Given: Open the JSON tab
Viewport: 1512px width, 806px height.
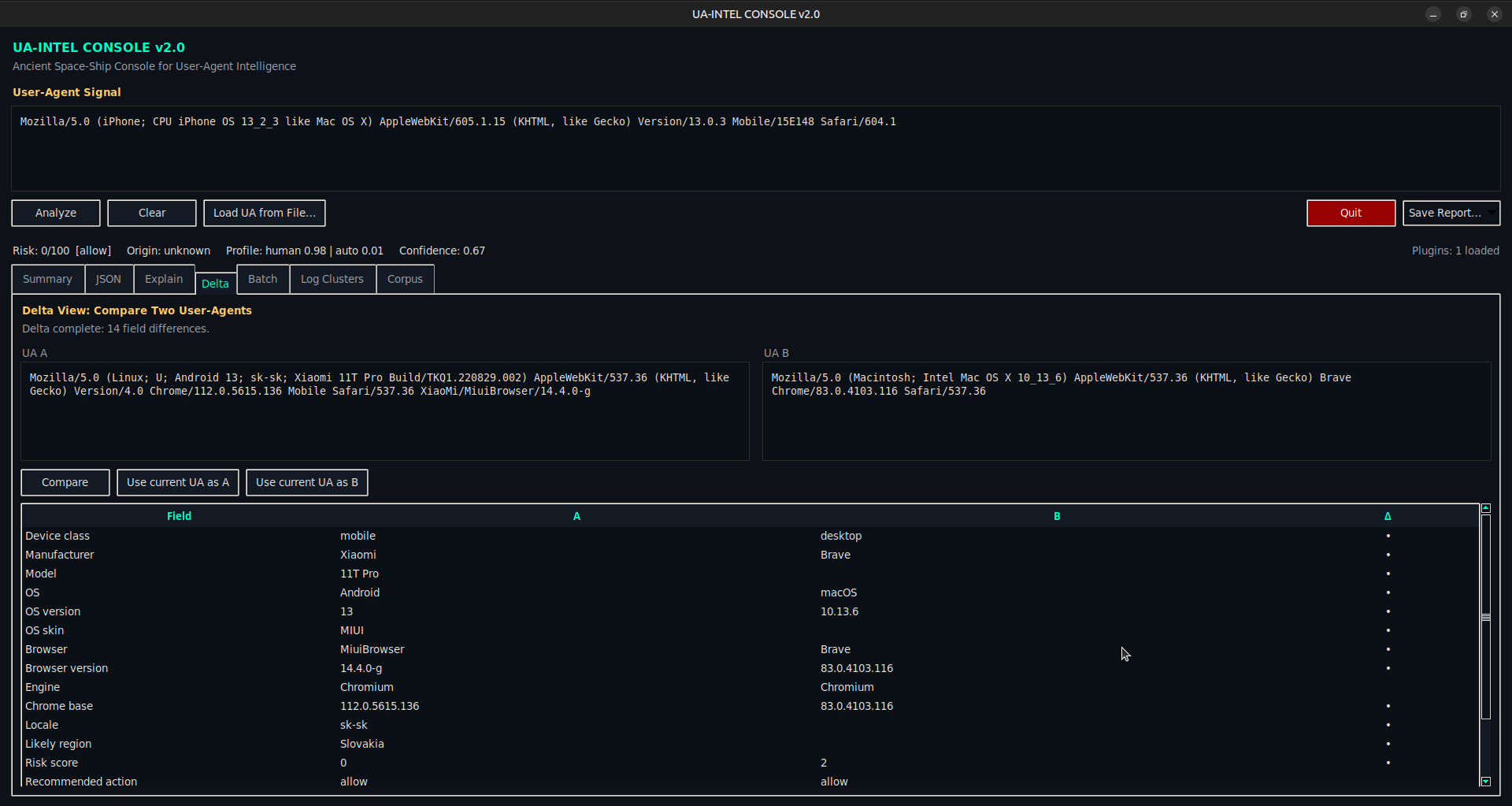Looking at the screenshot, I should [x=109, y=279].
